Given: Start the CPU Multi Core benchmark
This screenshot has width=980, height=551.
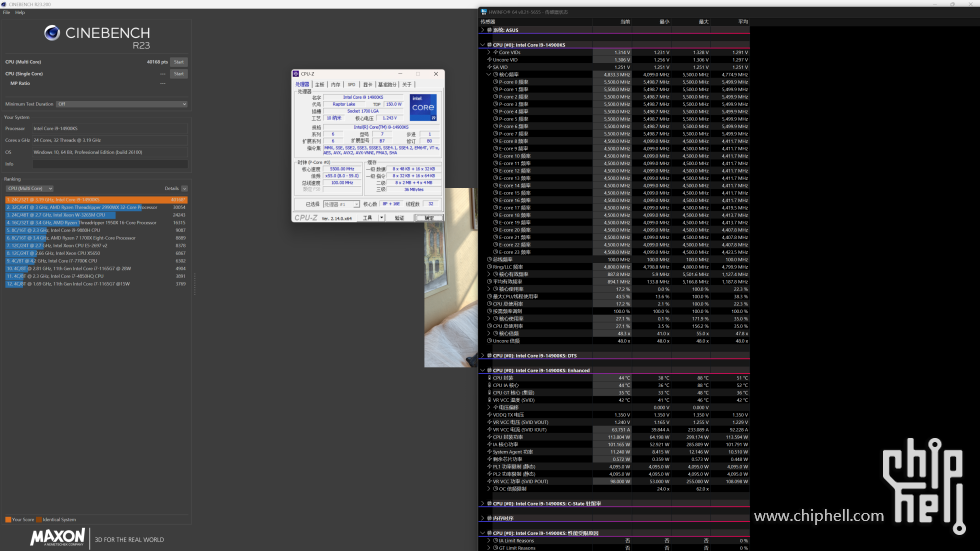Looking at the screenshot, I should pyautogui.click(x=179, y=62).
